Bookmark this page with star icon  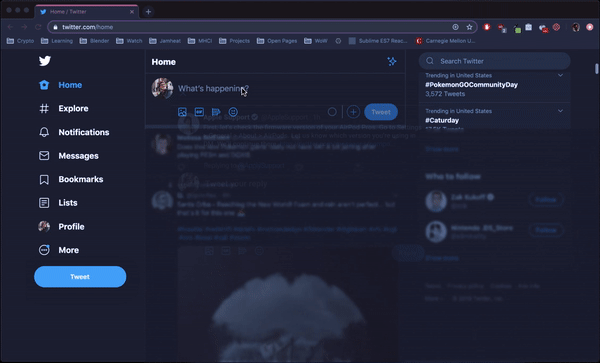pos(469,27)
